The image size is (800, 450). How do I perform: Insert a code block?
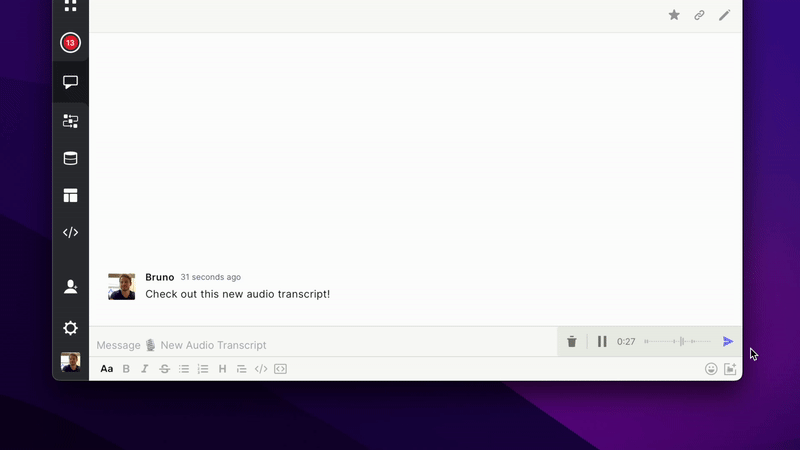point(281,369)
